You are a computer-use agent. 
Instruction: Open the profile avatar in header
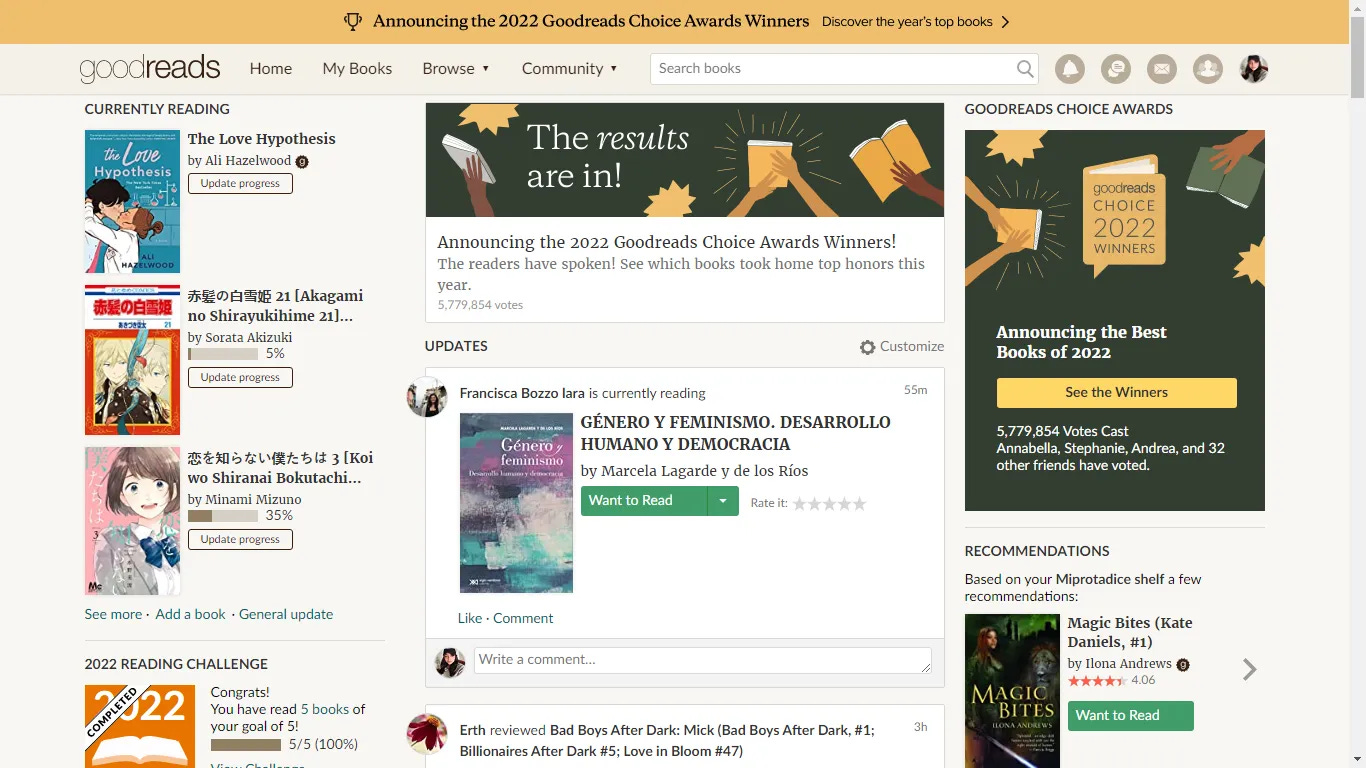coord(1254,69)
